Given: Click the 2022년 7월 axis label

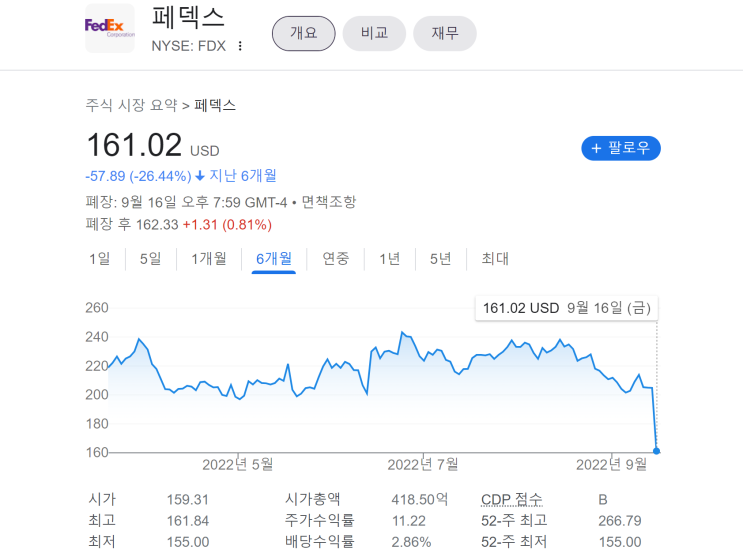Looking at the screenshot, I should [423, 465].
